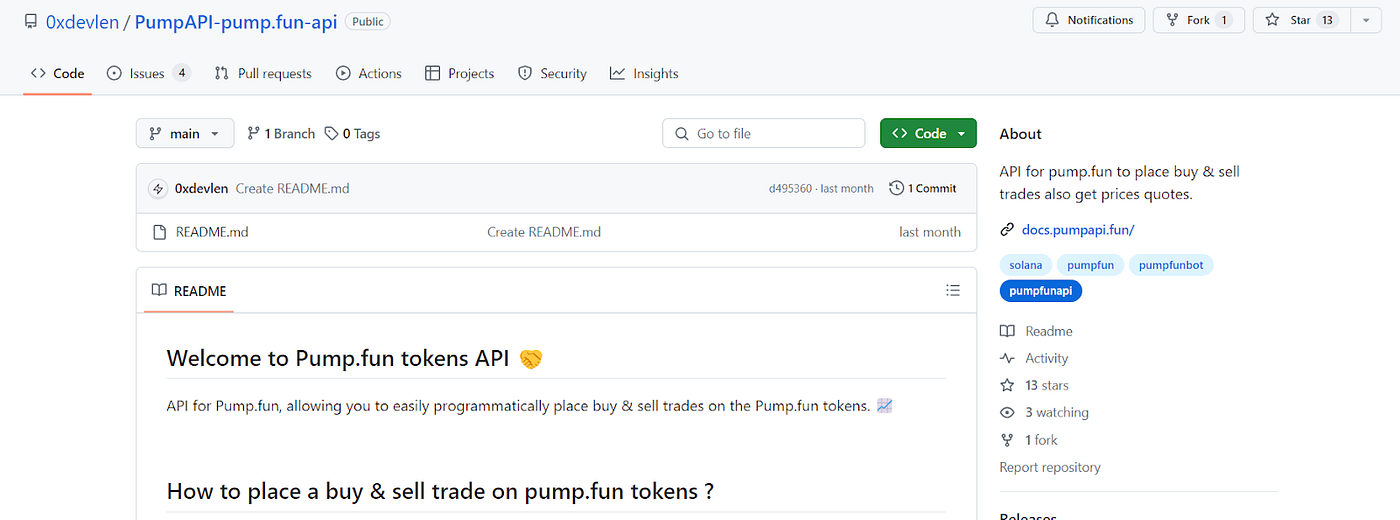This screenshot has width=1400, height=520.
Task: Open the green Code dropdown button
Action: point(928,133)
